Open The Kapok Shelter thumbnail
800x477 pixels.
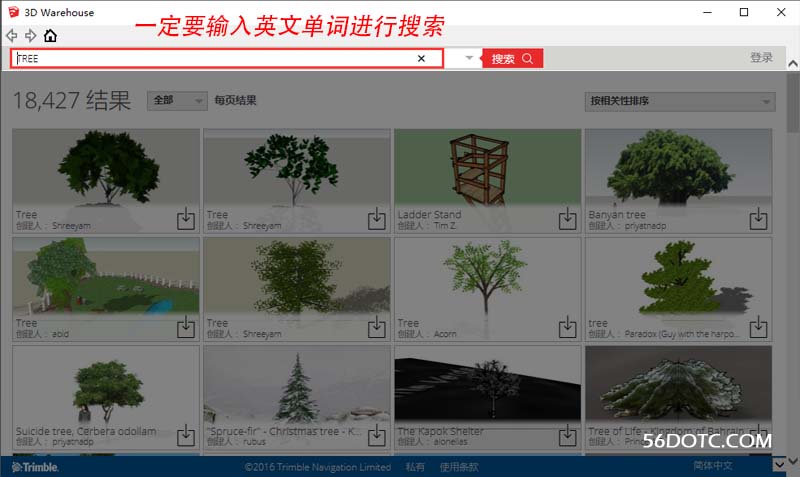(x=487, y=385)
